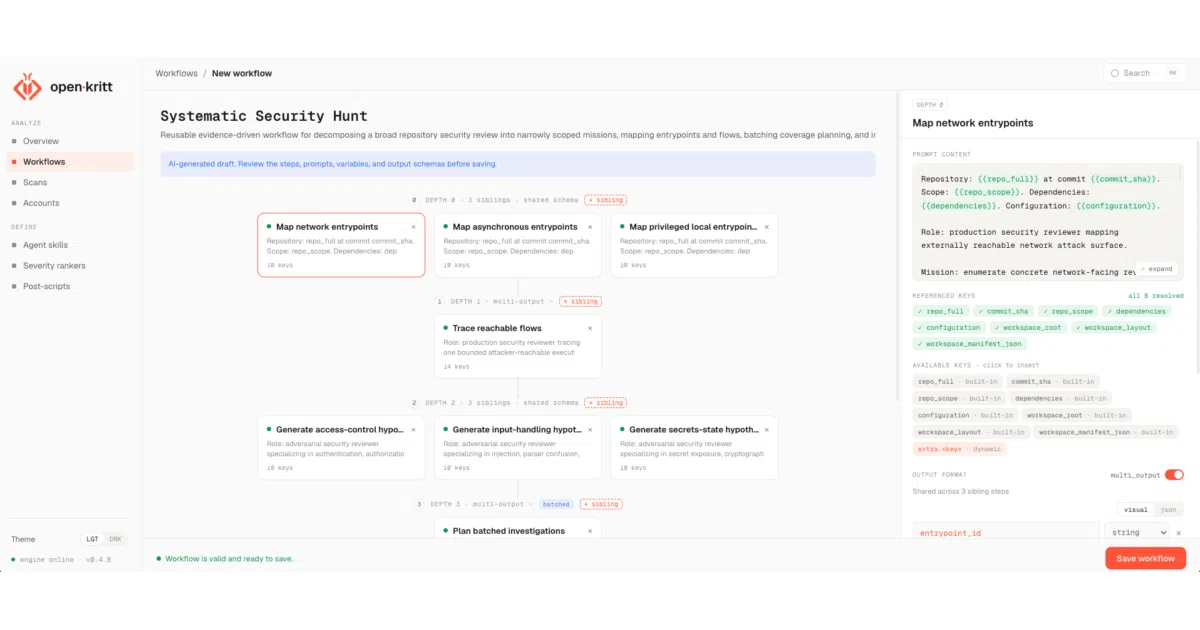Image resolution: width=1200 pixels, height=630 pixels.
Task: Remove the Map network entrypoints step
Action: click(x=413, y=227)
